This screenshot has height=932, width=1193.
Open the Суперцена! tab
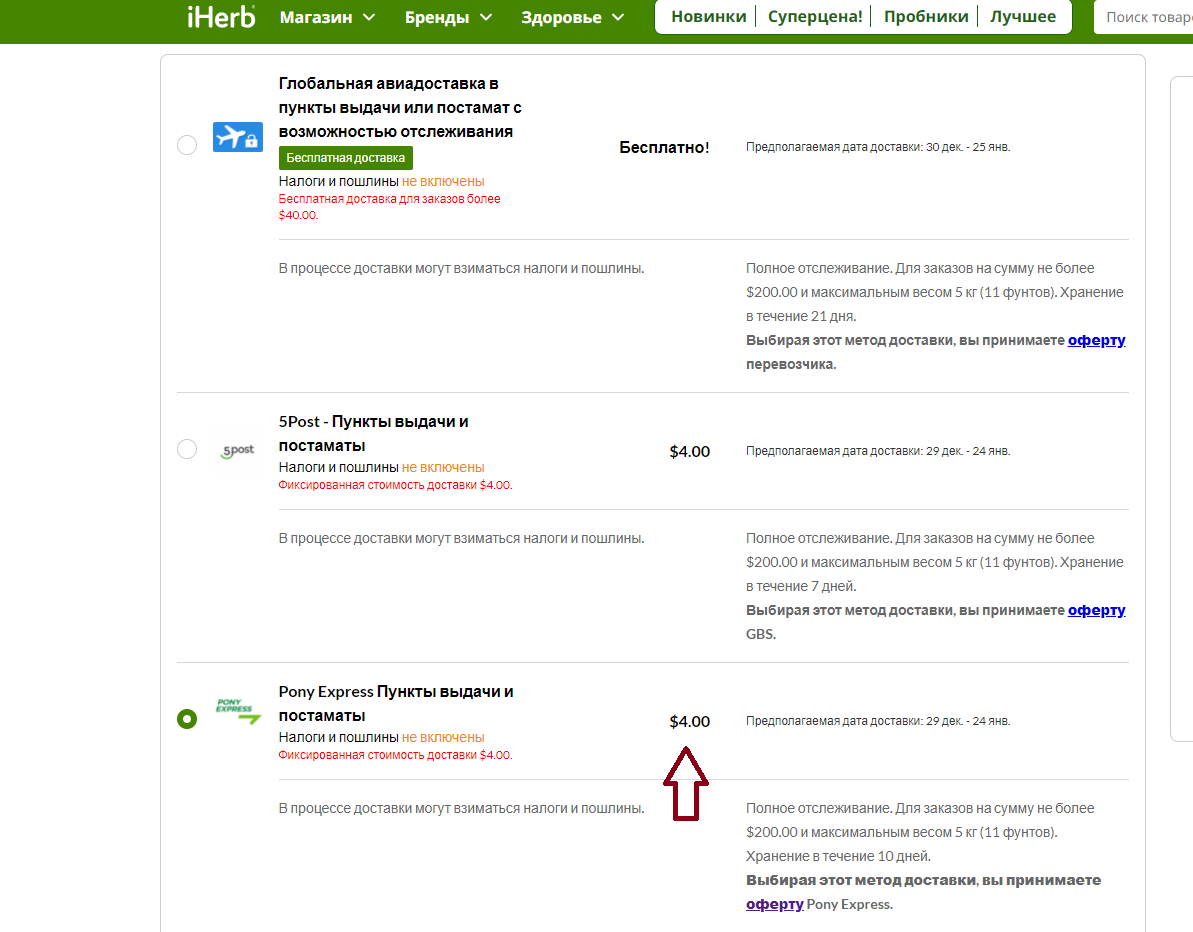pyautogui.click(x=815, y=17)
